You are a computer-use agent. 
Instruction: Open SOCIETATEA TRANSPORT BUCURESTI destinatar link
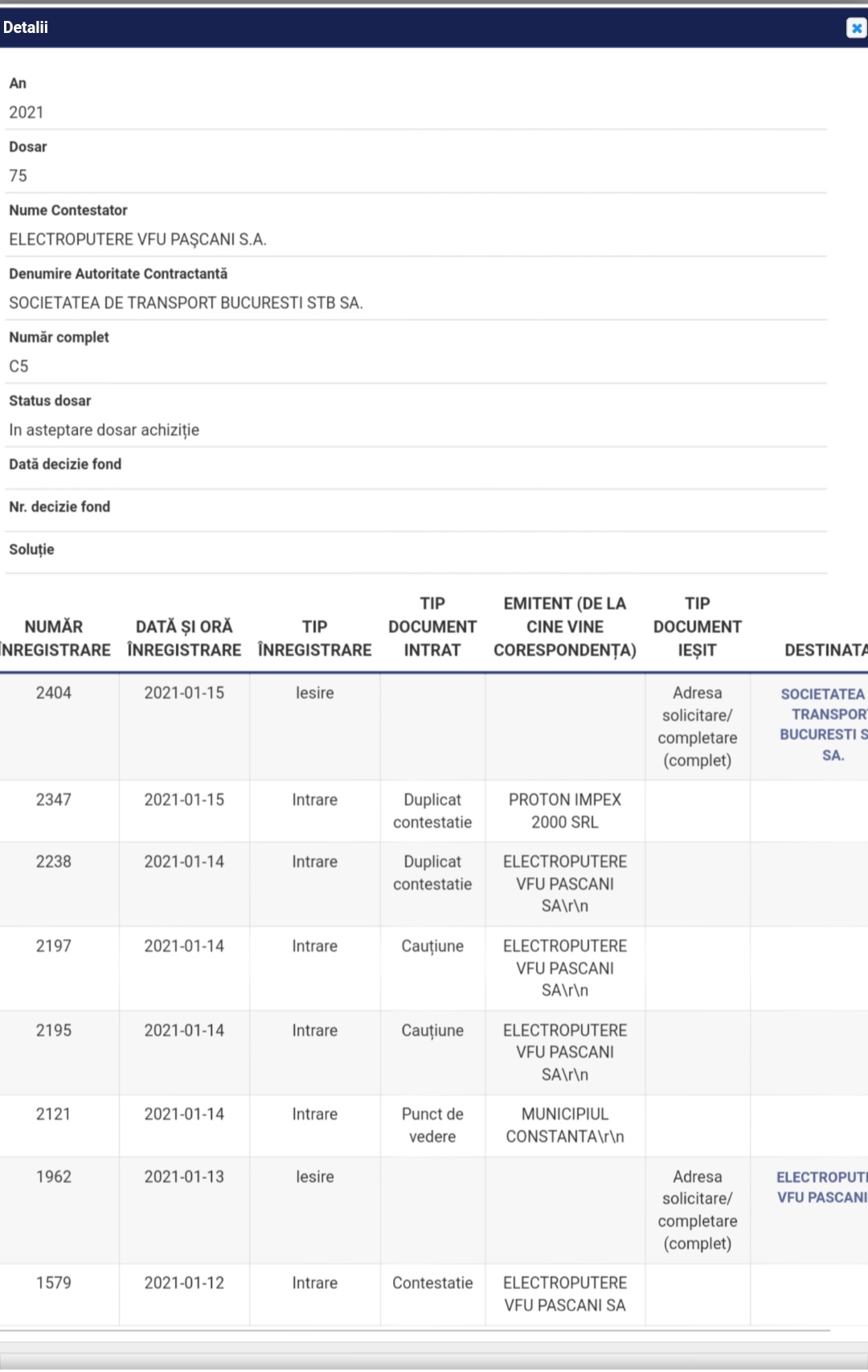click(x=824, y=724)
